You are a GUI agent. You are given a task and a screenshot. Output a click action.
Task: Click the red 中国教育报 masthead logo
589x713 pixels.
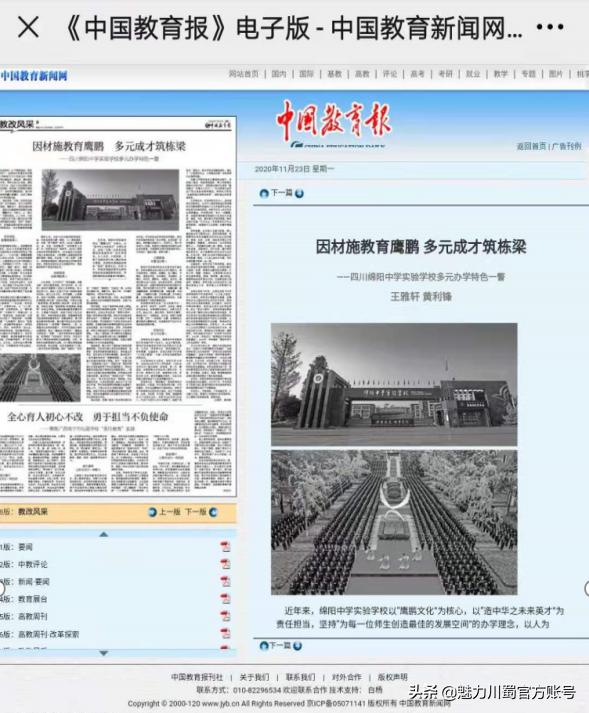(x=334, y=120)
